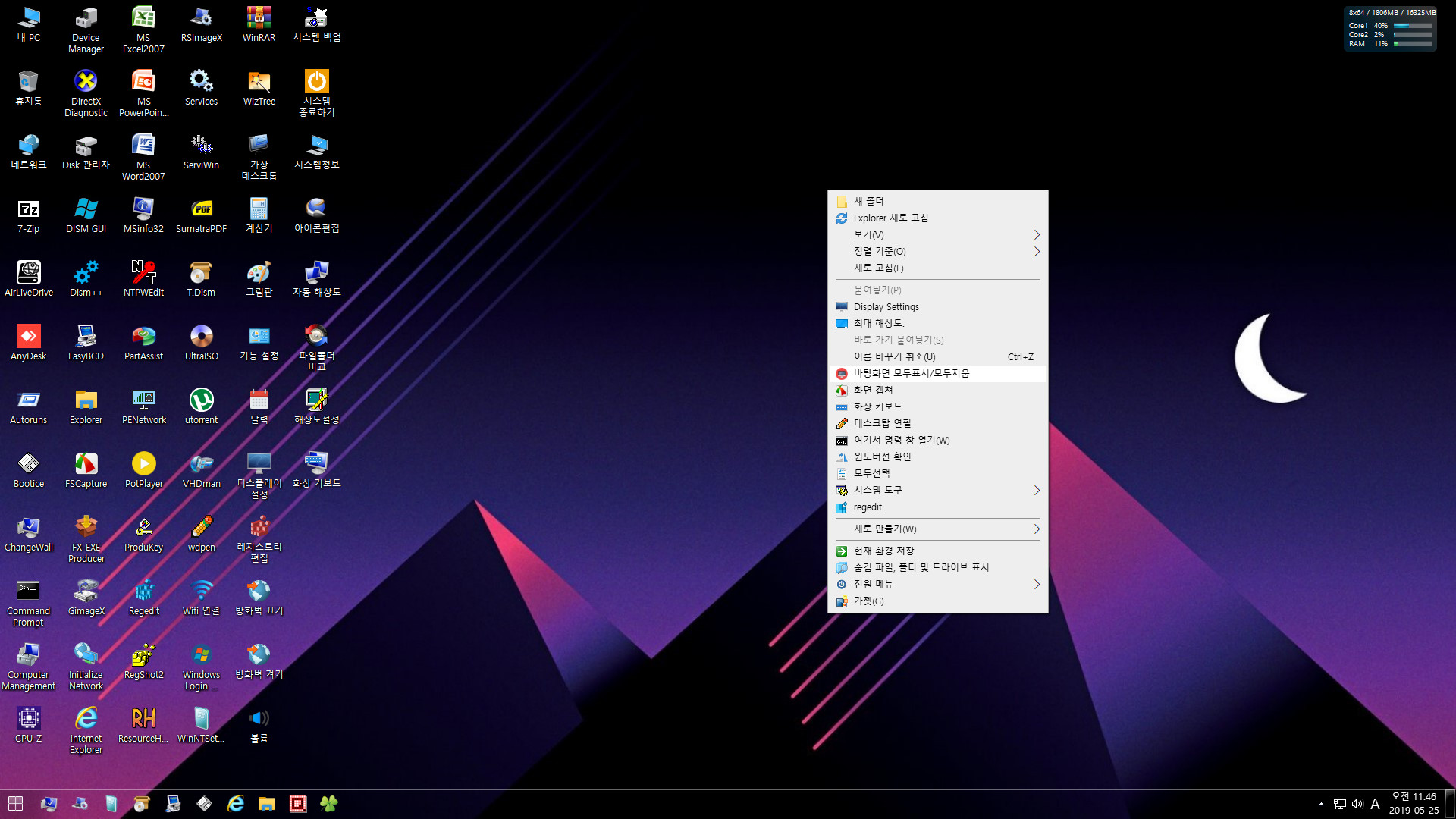Viewport: 1456px width, 819px height.
Task: Expand the 전원 메뉴 submenu
Action: pos(937,584)
